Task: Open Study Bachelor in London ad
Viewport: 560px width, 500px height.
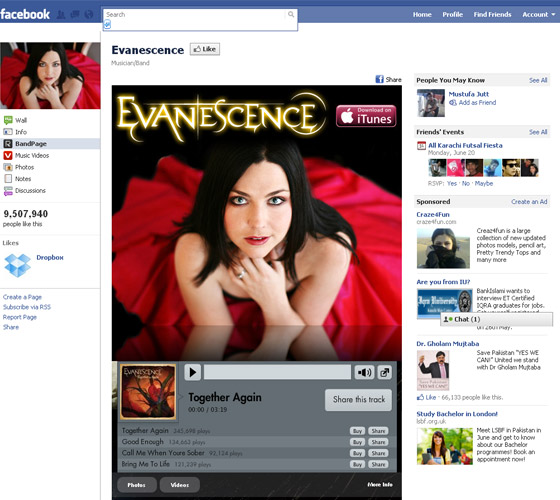Action: pyautogui.click(x=457, y=414)
